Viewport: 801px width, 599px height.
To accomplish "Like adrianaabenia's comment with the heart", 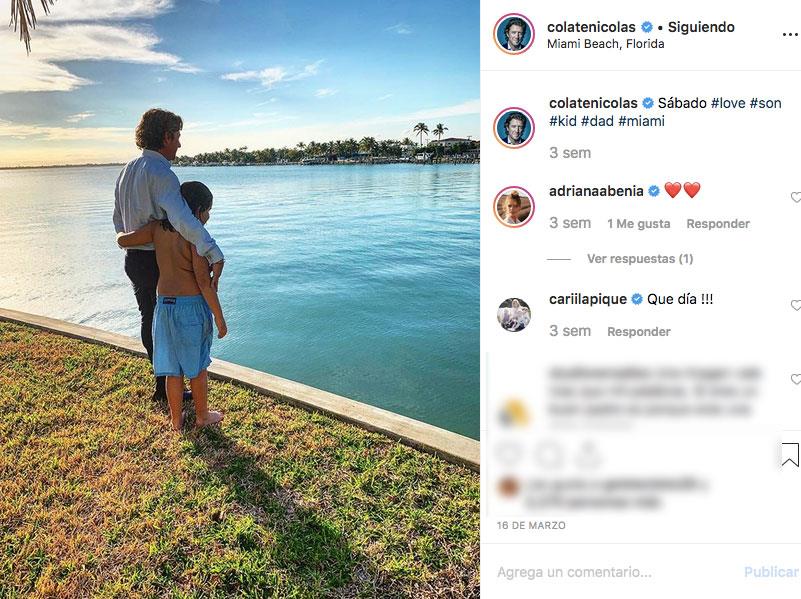I will point(795,198).
